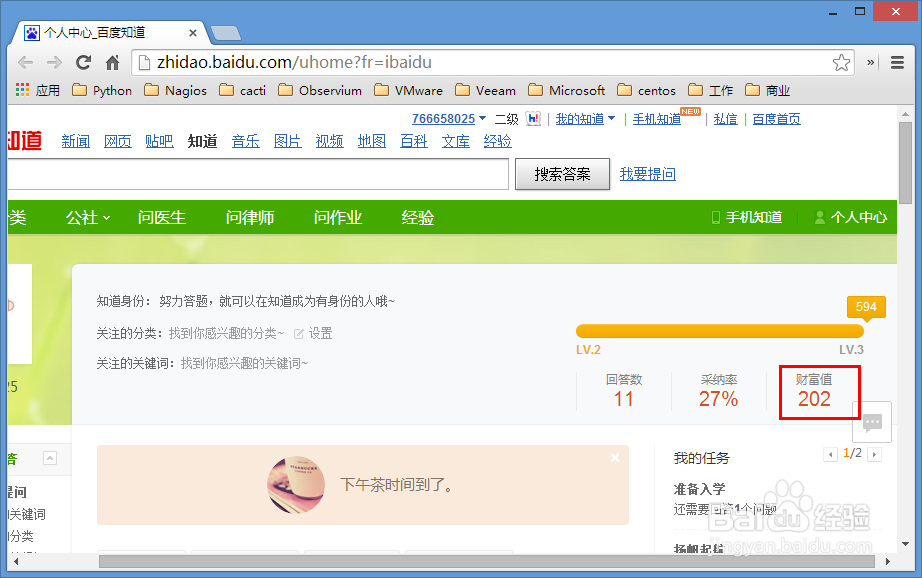Open the 网页 navigation link
This screenshot has width=922, height=578.
(118, 141)
